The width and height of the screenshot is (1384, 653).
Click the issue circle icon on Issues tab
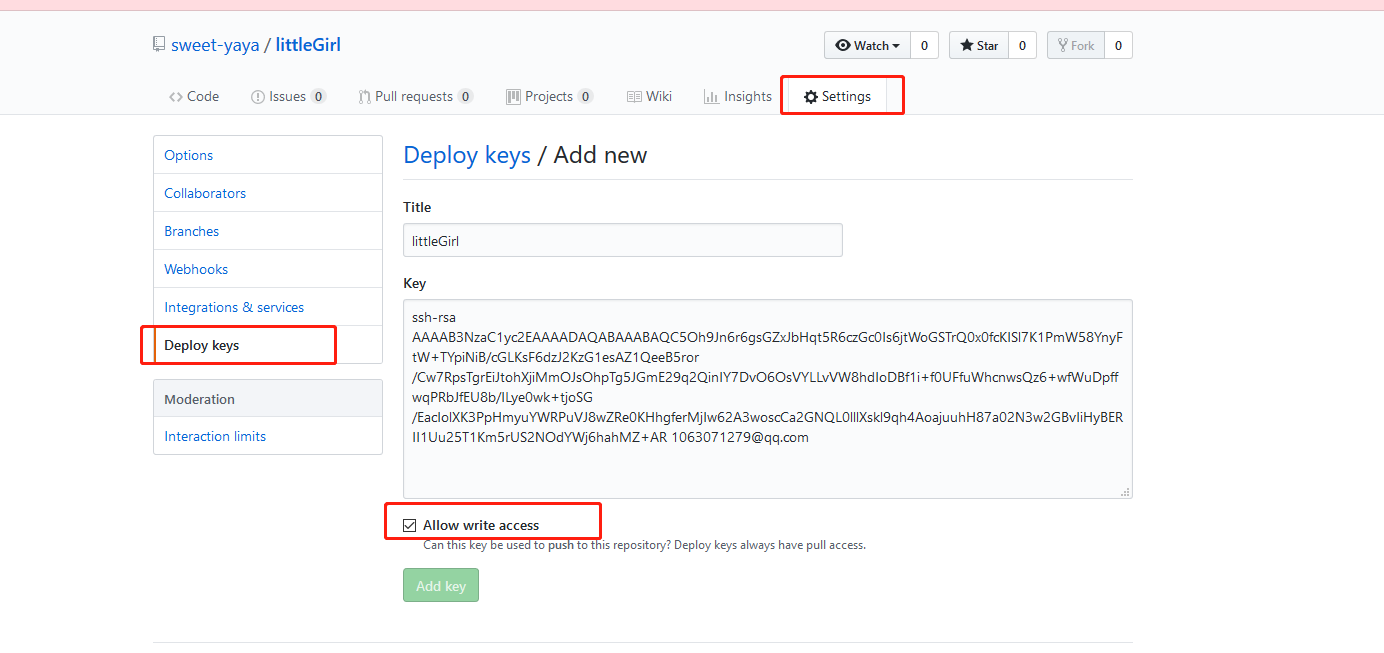pyautogui.click(x=257, y=97)
